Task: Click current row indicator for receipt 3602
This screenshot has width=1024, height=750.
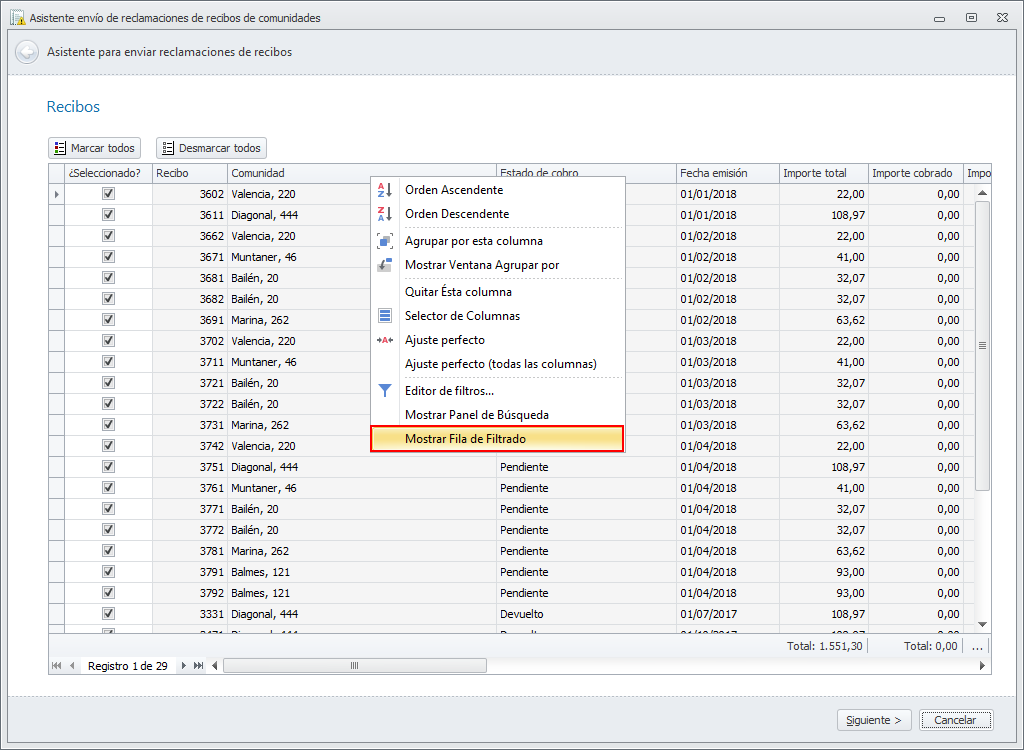Action: (57, 194)
